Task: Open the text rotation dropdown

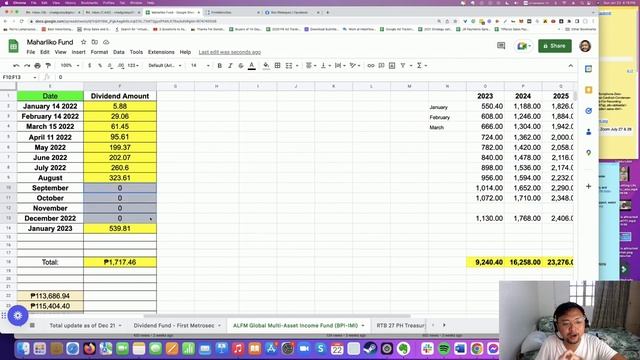Action: point(355,66)
